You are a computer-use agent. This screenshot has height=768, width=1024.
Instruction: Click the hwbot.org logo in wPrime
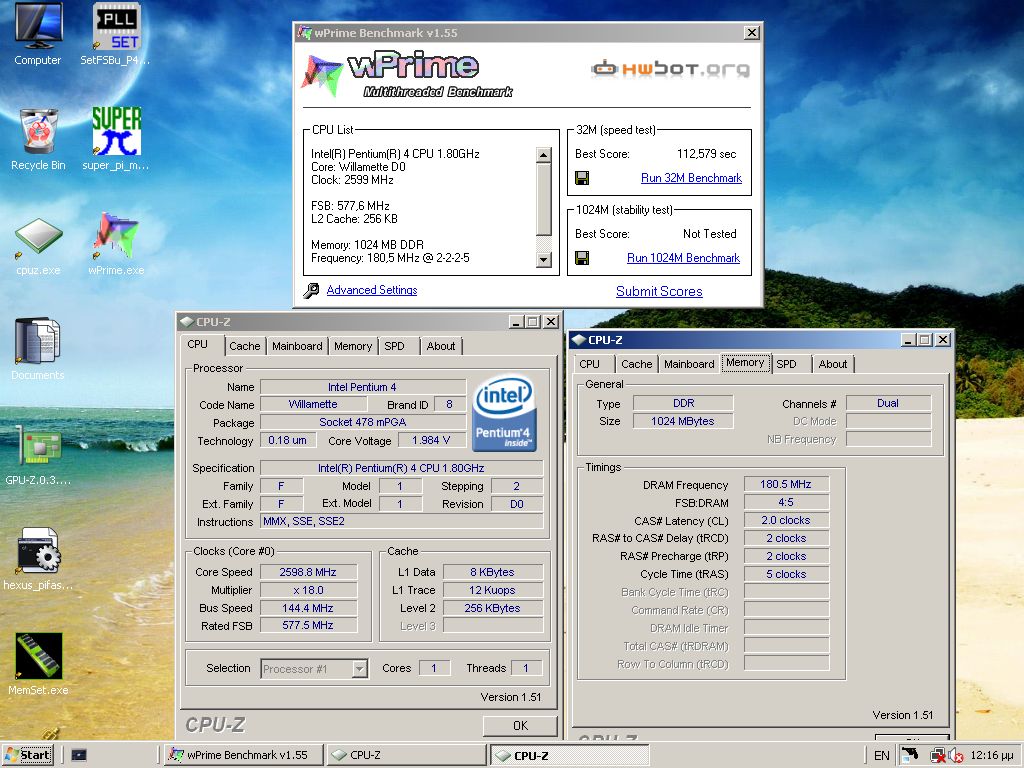pos(671,69)
